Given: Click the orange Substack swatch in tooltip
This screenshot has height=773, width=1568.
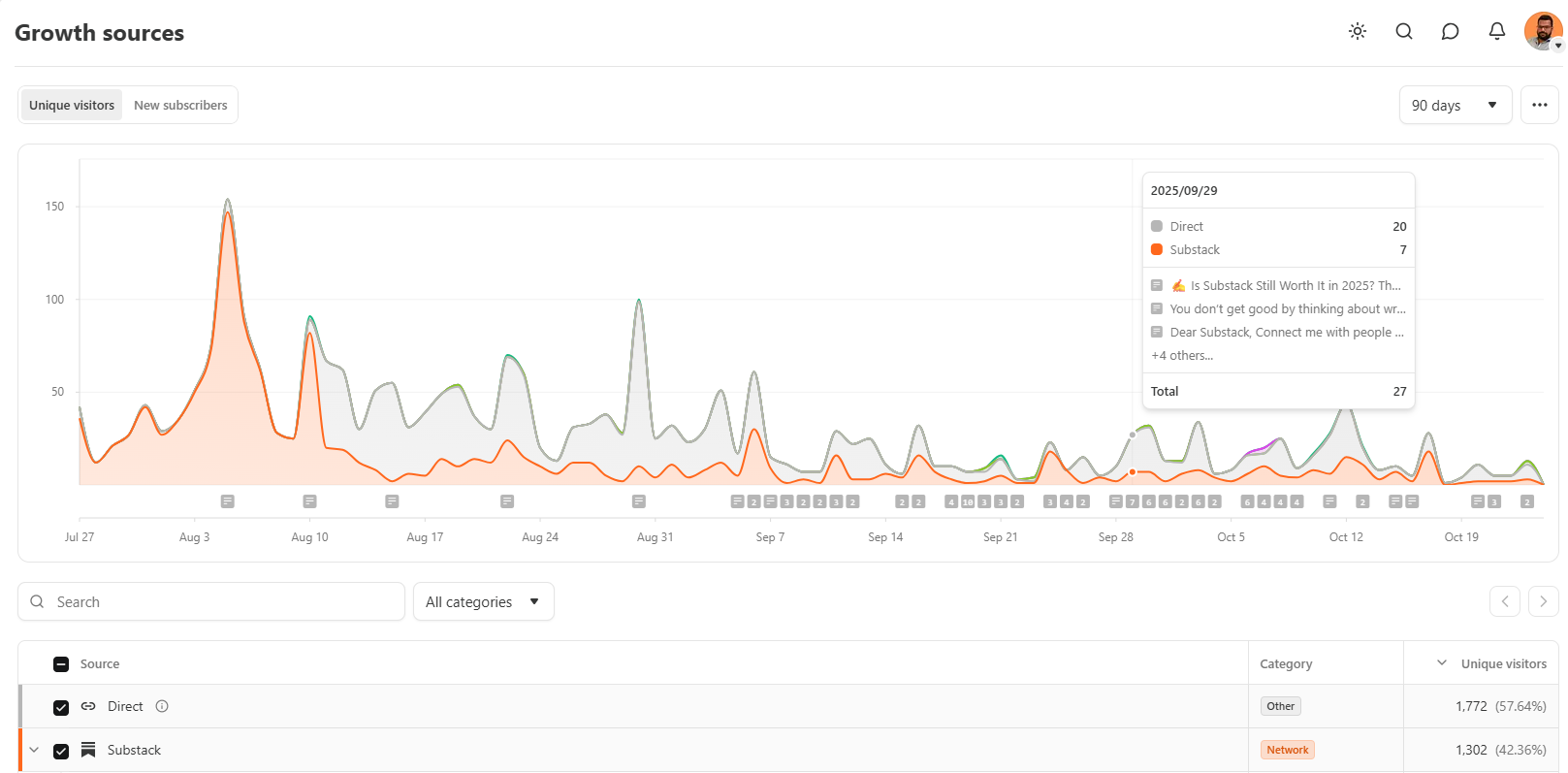Looking at the screenshot, I should click(x=1157, y=249).
